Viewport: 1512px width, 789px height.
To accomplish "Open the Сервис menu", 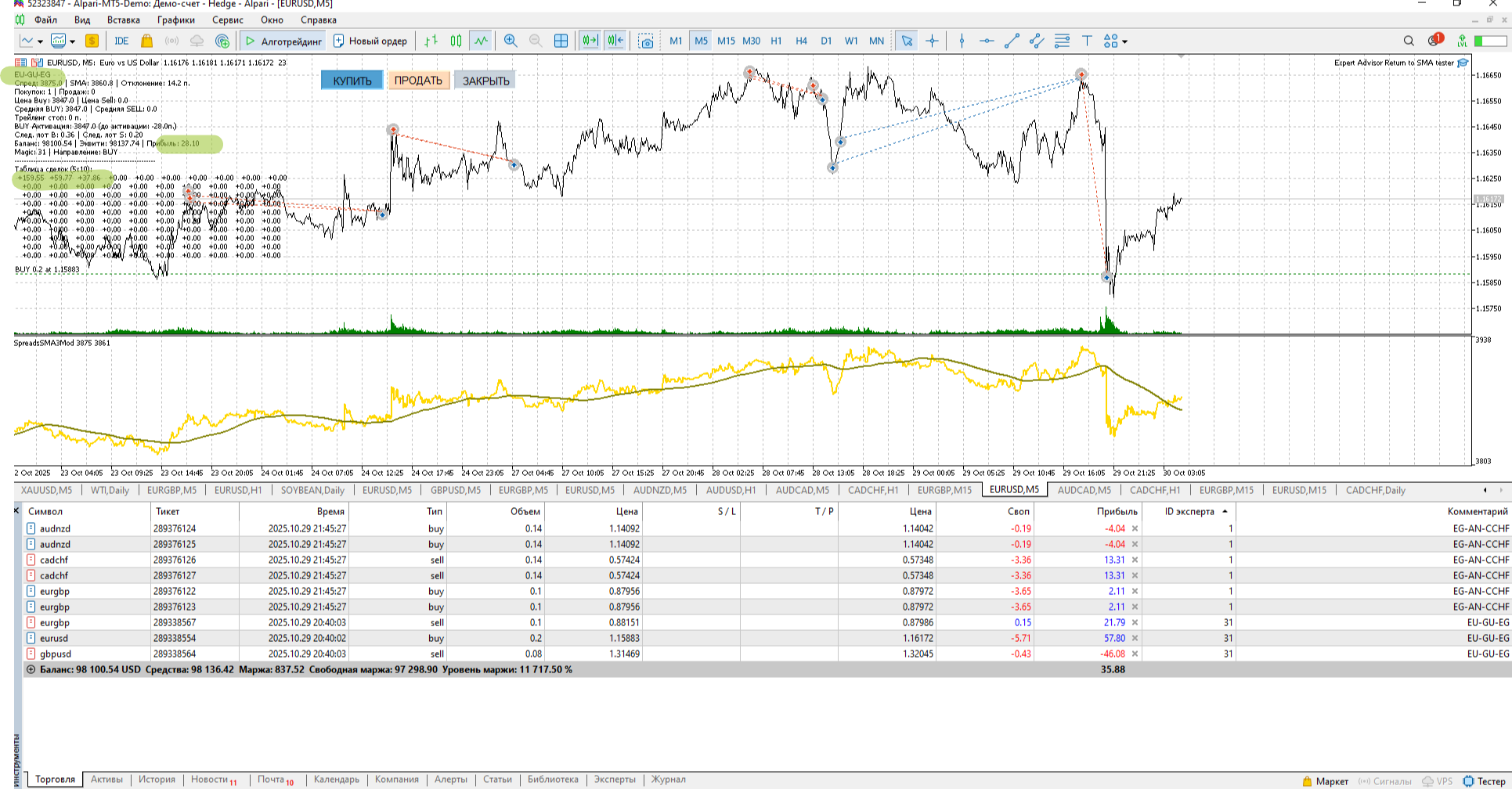I will click(x=228, y=20).
